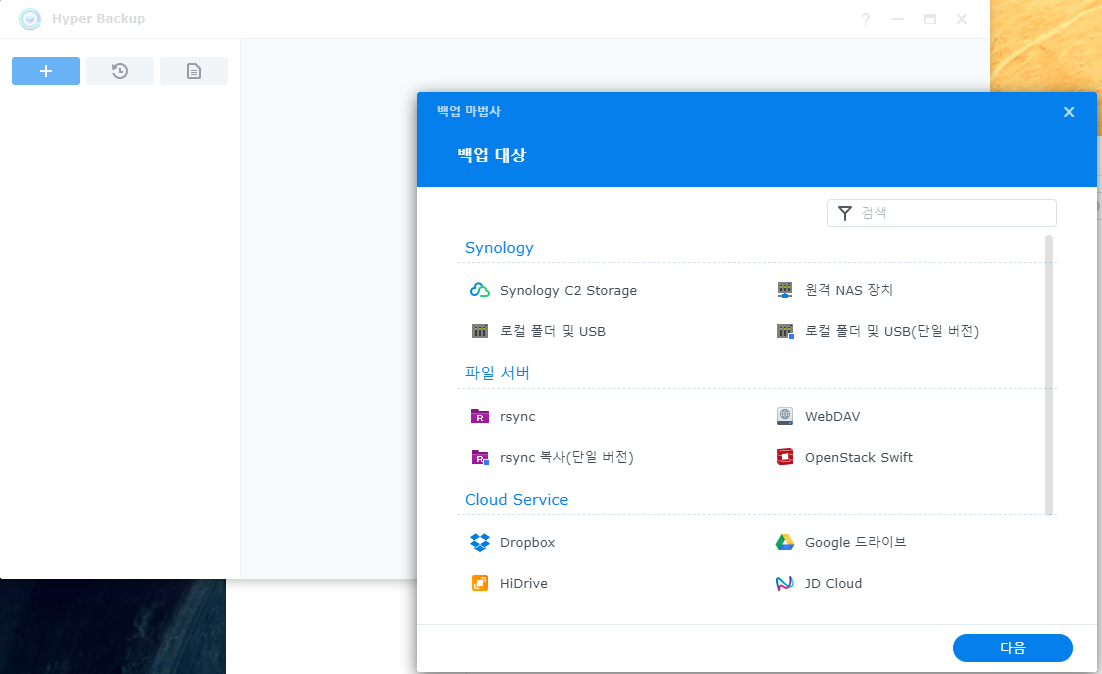Image resolution: width=1102 pixels, height=674 pixels.
Task: Click the Hyper Backup app logo
Action: [x=30, y=19]
